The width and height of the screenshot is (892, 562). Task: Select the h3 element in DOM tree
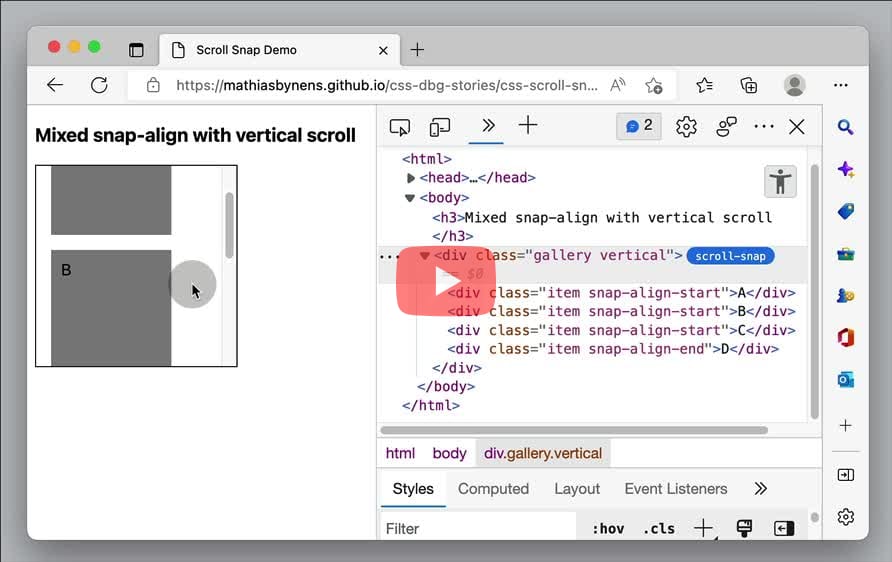(602, 226)
